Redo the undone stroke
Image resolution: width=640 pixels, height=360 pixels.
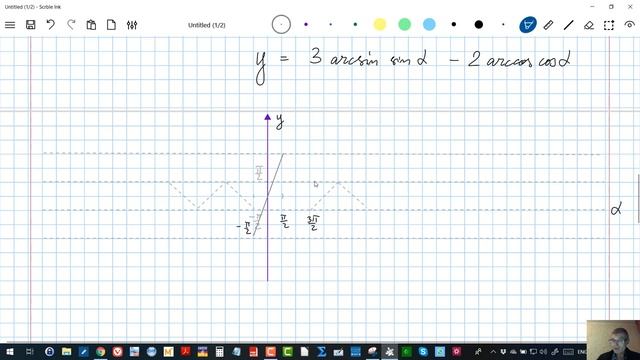71,25
